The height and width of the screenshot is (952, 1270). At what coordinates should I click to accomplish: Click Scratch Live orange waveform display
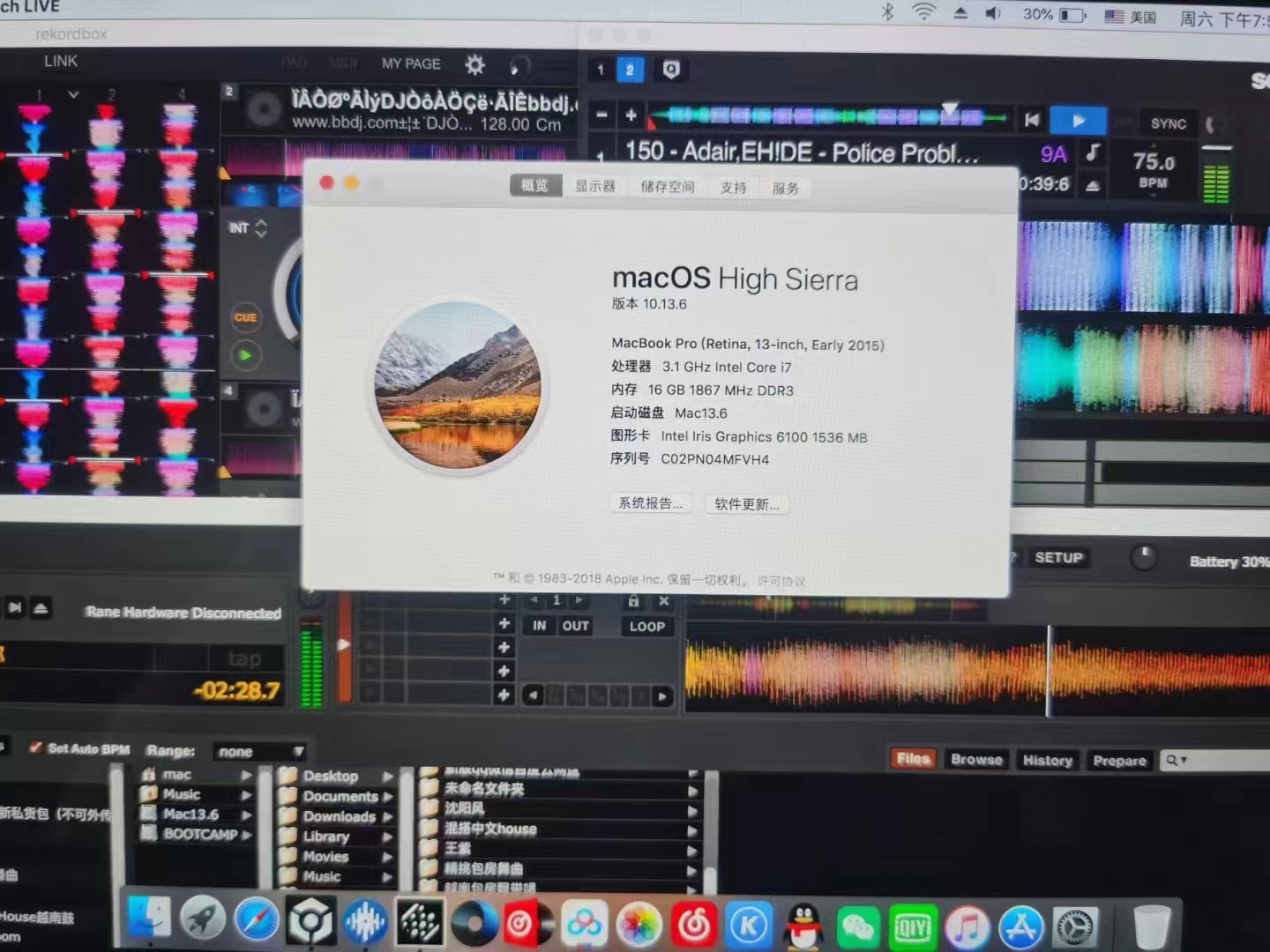(977, 671)
